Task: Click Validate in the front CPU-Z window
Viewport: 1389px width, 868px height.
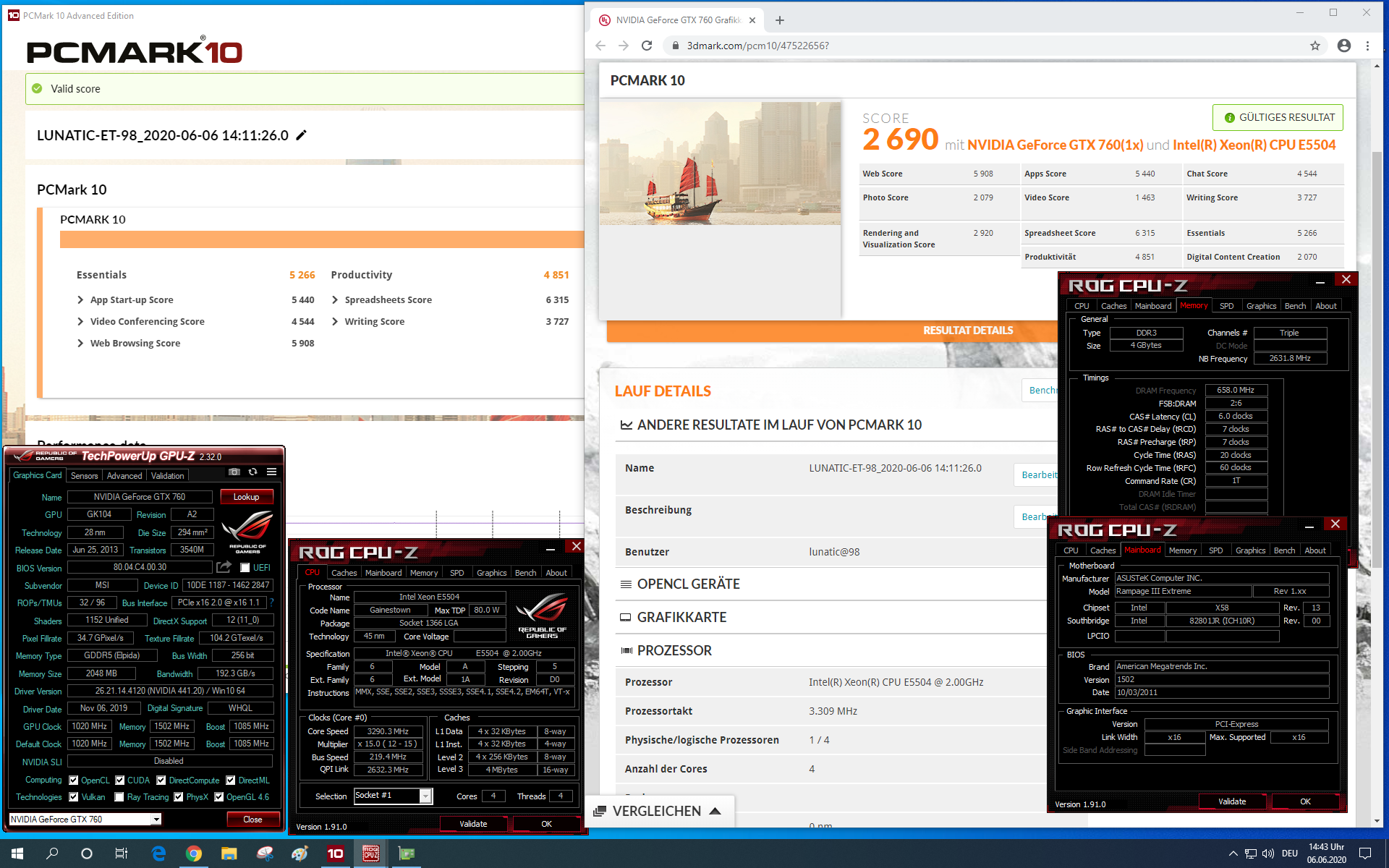Action: [x=474, y=824]
